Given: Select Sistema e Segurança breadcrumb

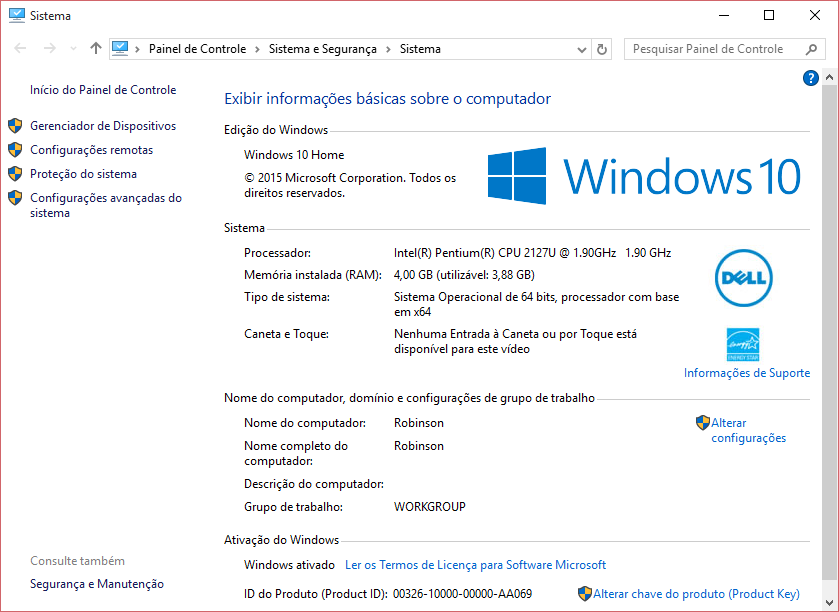Looking at the screenshot, I should tap(323, 49).
